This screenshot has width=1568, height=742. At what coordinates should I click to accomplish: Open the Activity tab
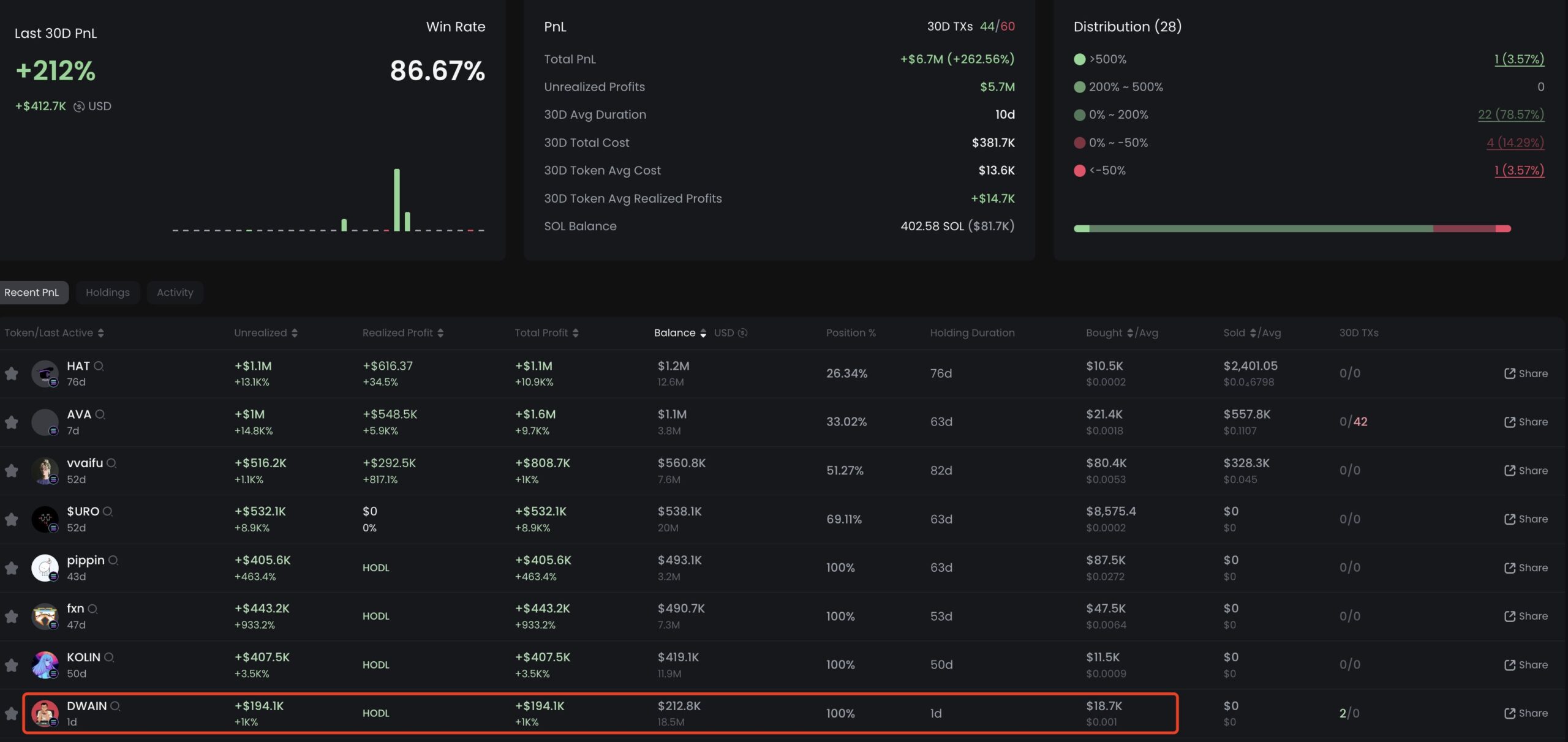point(175,293)
